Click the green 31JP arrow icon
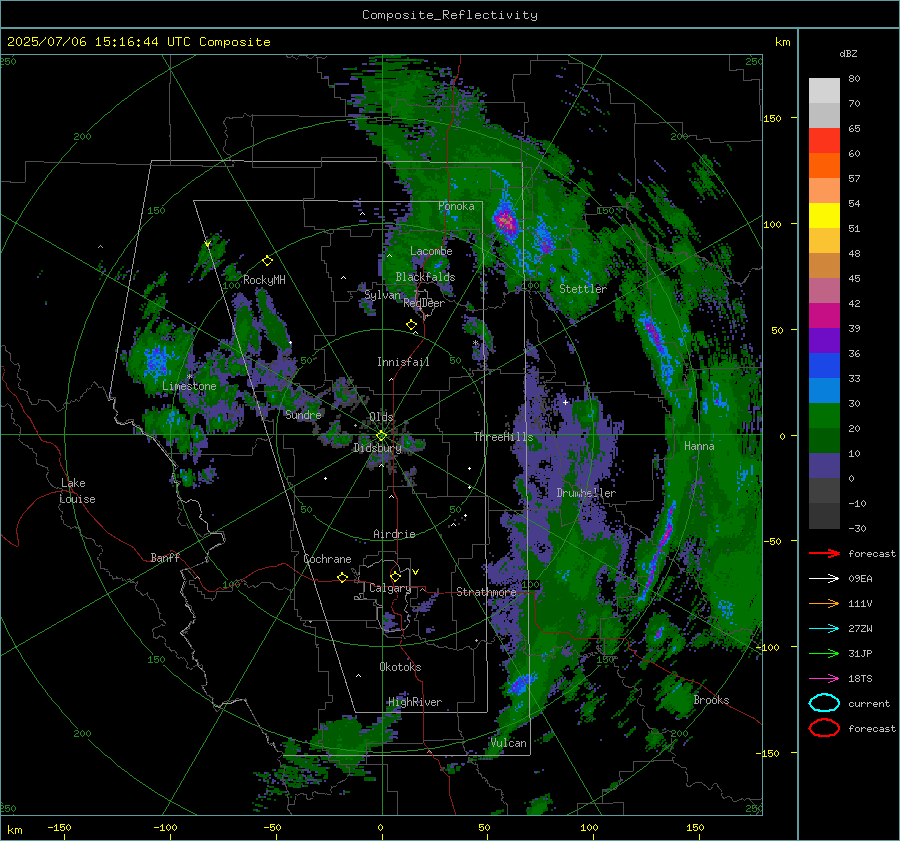This screenshot has width=900, height=841. 824,653
